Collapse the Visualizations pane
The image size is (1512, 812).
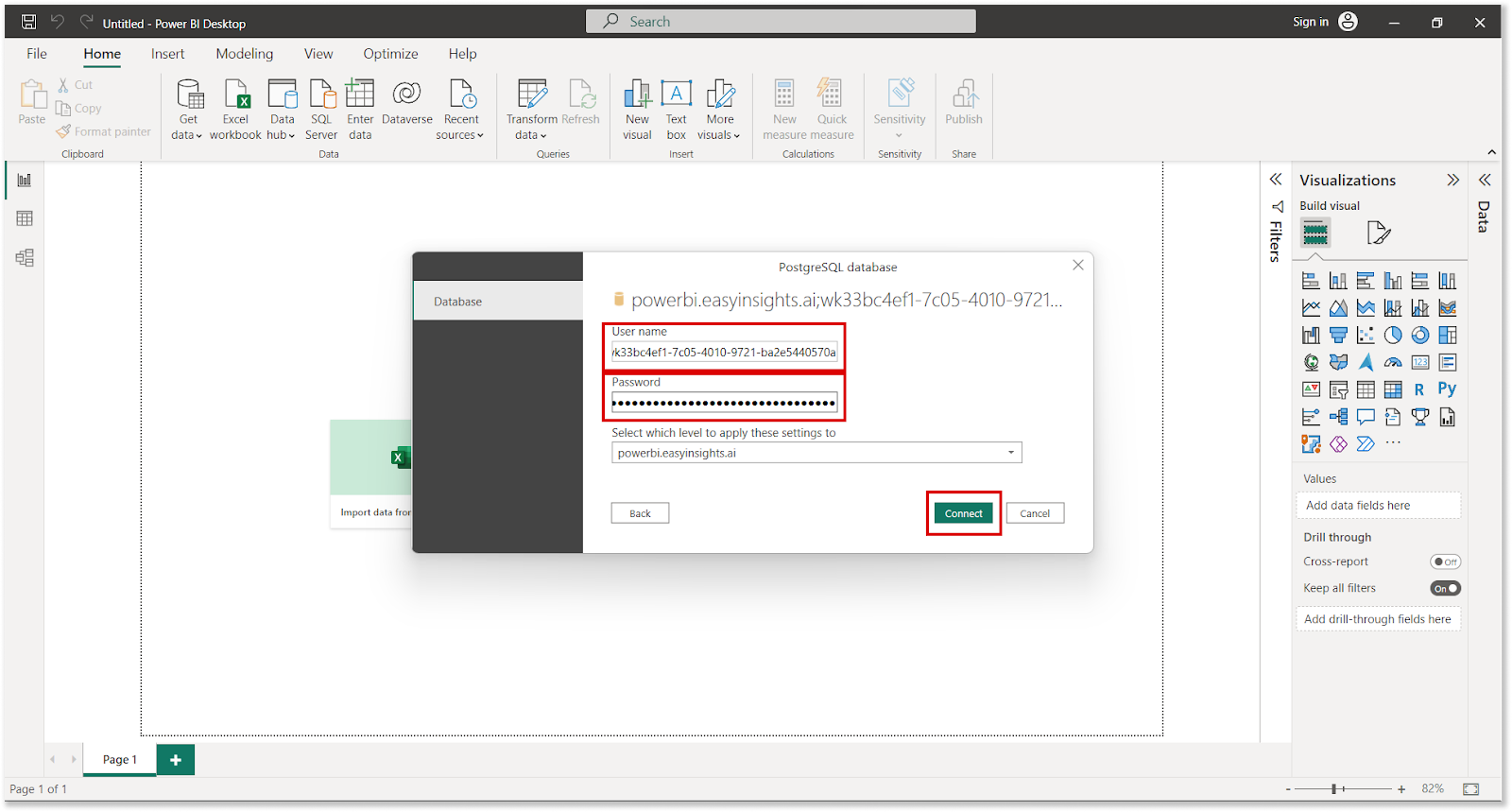coord(1452,180)
